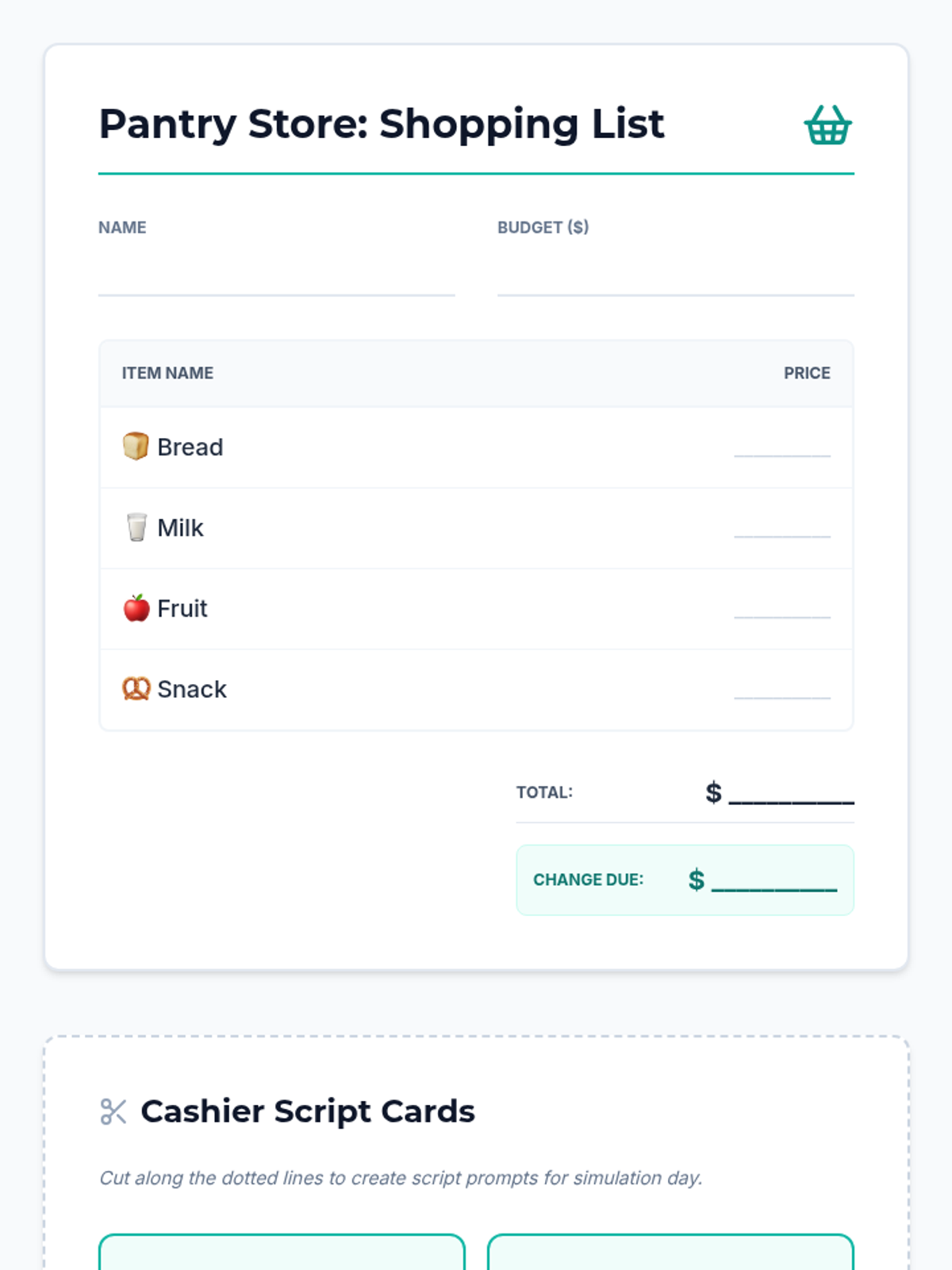The width and height of the screenshot is (952, 1270).
Task: Click the Change Due amount blank
Action: point(774,880)
